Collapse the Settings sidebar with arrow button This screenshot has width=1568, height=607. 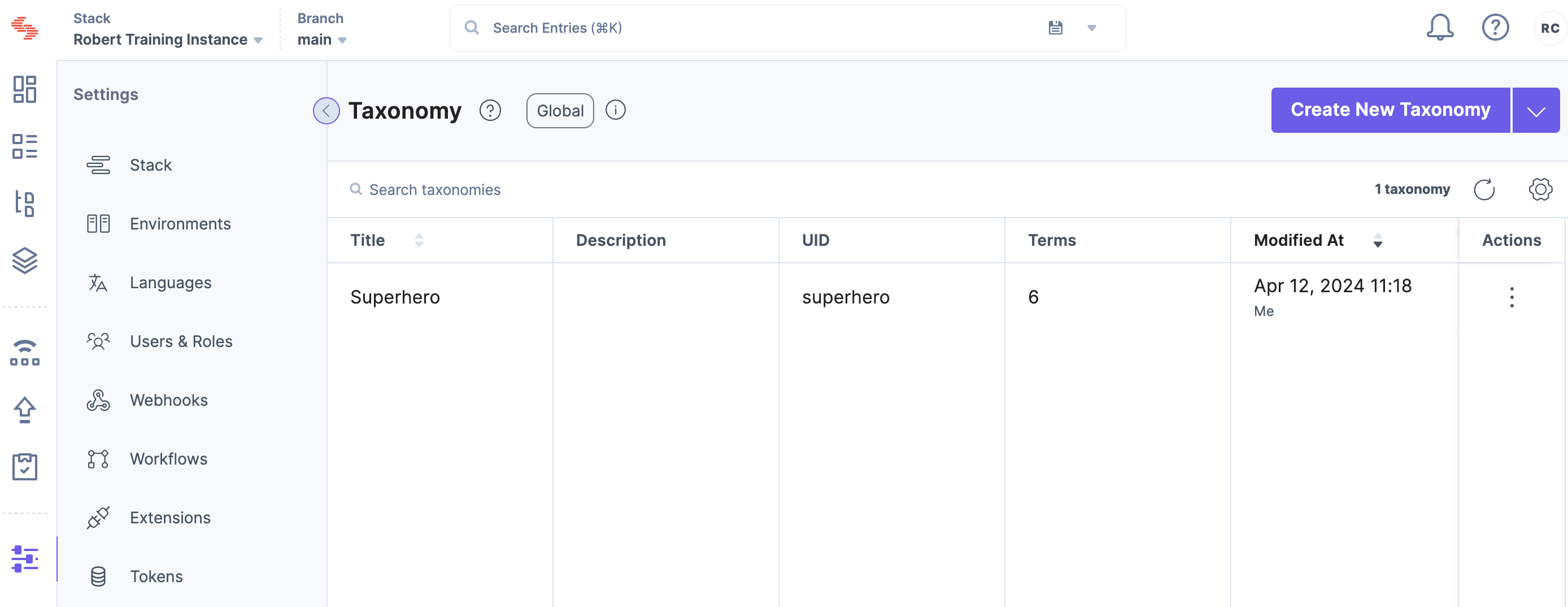326,111
